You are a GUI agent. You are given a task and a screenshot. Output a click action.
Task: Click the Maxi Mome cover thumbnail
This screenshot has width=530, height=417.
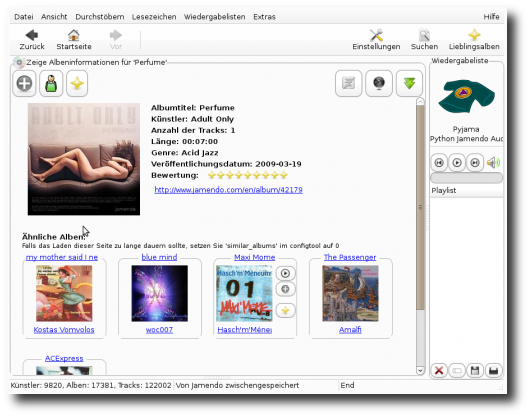click(x=244, y=293)
